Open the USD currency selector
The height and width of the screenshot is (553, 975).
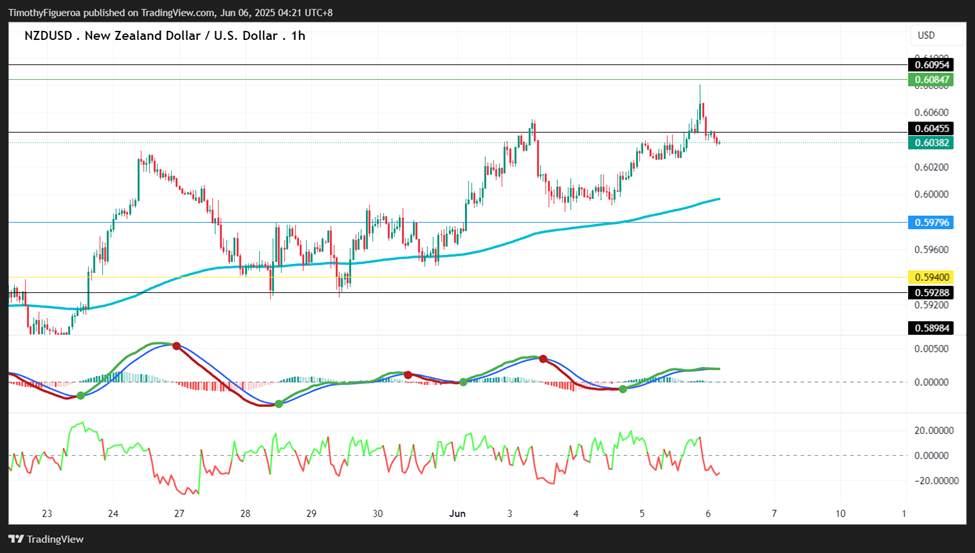[x=926, y=35]
